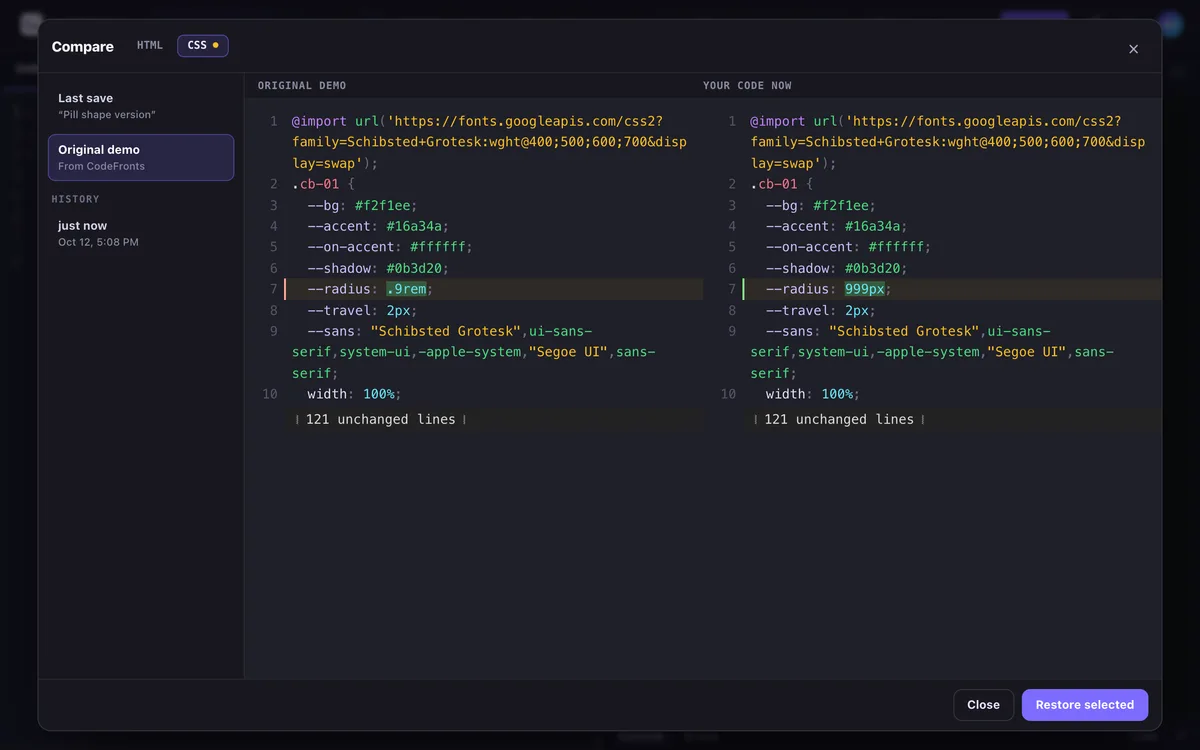Switch to the HTML tab
This screenshot has width=1200, height=750.
(150, 46)
